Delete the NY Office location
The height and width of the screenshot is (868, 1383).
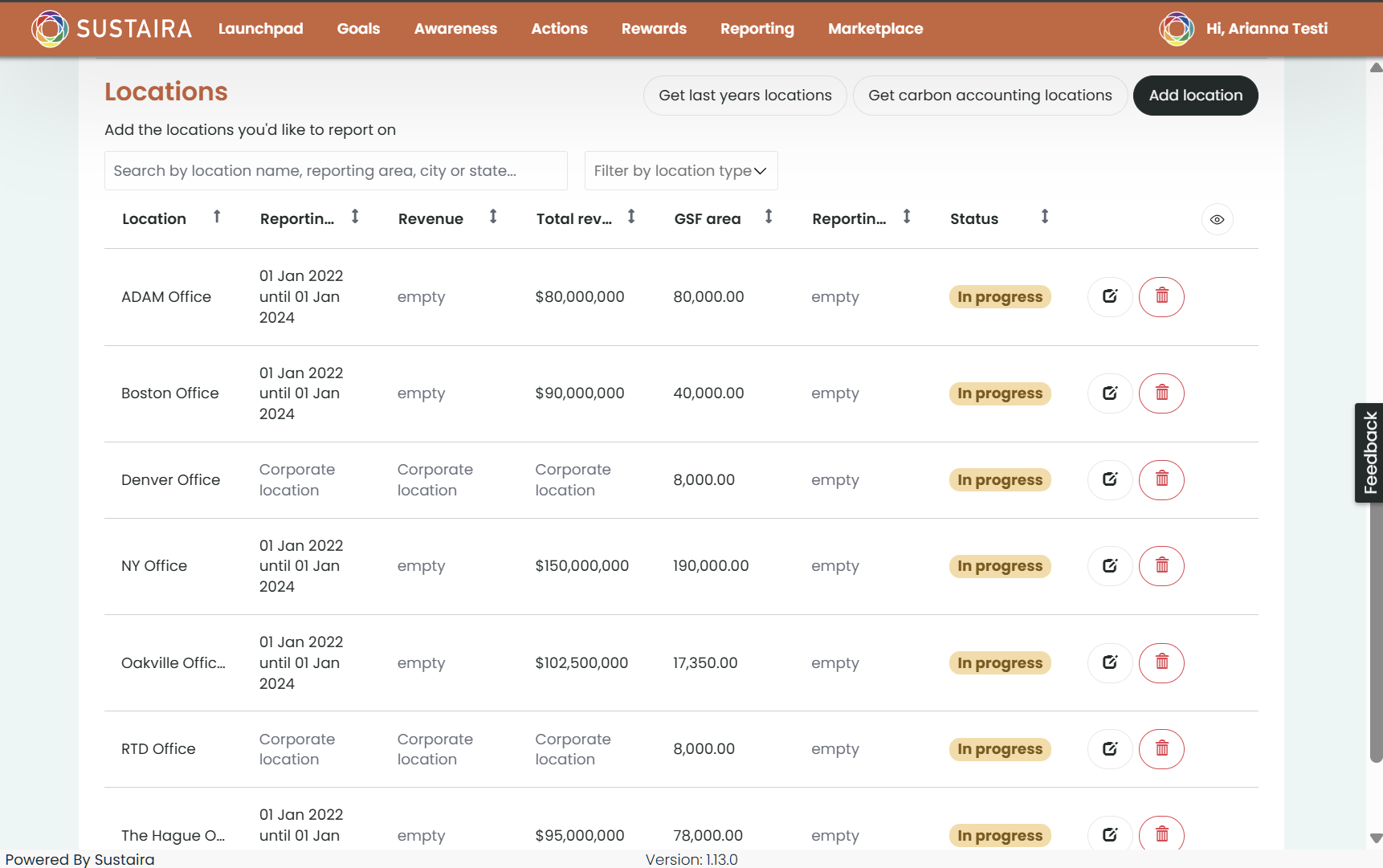coord(1161,566)
